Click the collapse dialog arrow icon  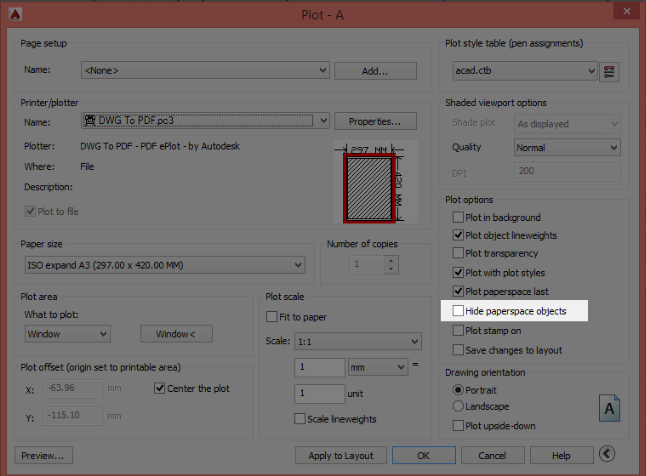click(607, 455)
